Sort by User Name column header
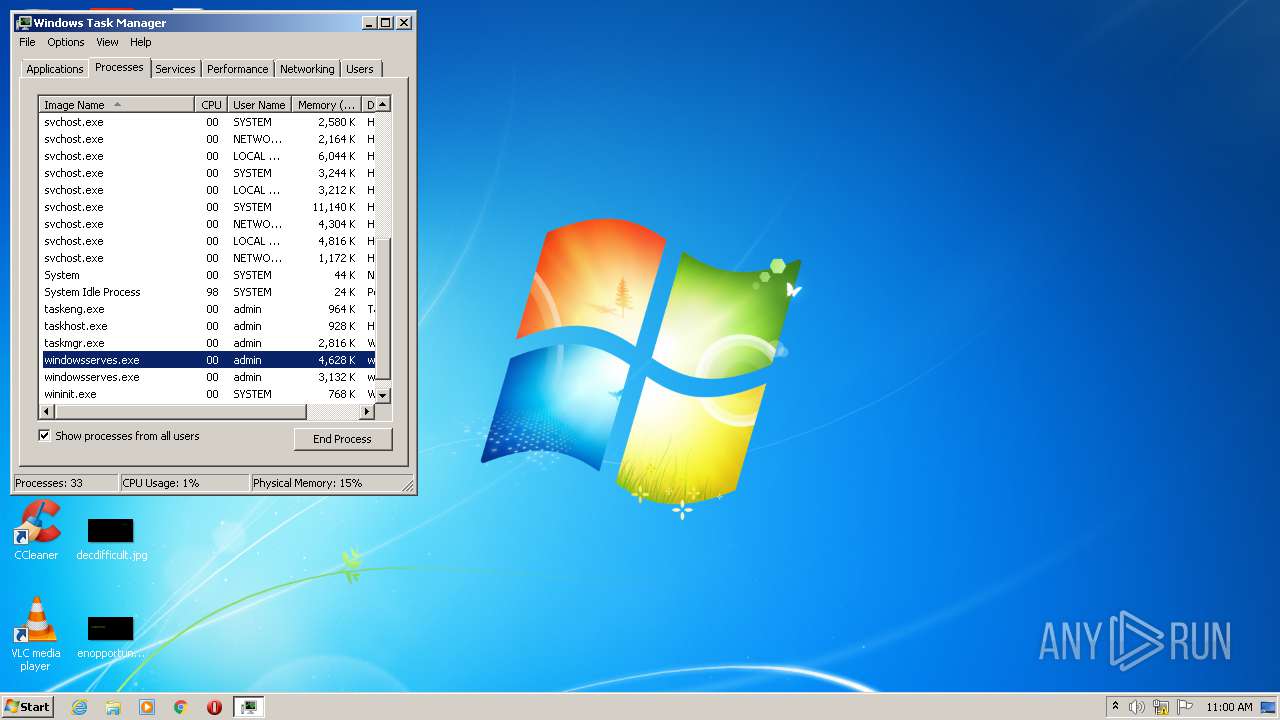 tap(259, 105)
